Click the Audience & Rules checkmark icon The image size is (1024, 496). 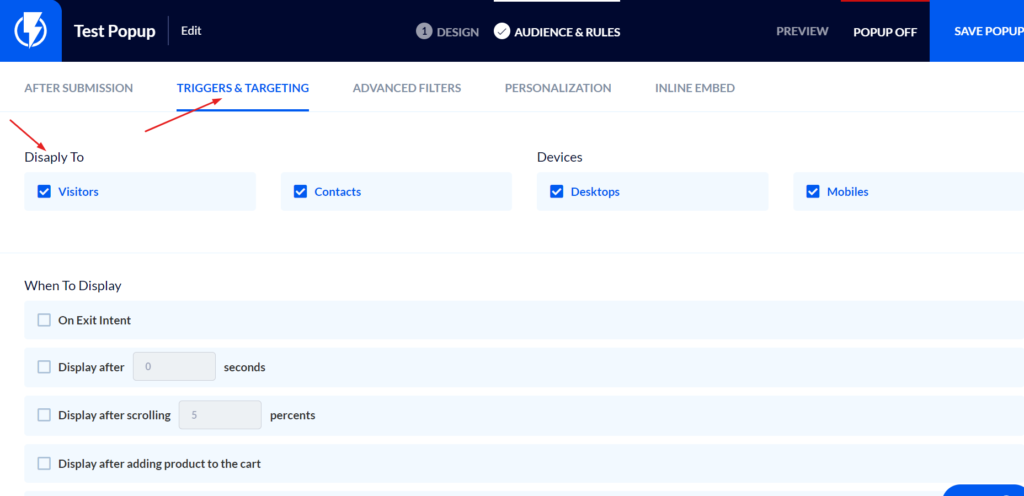click(502, 31)
